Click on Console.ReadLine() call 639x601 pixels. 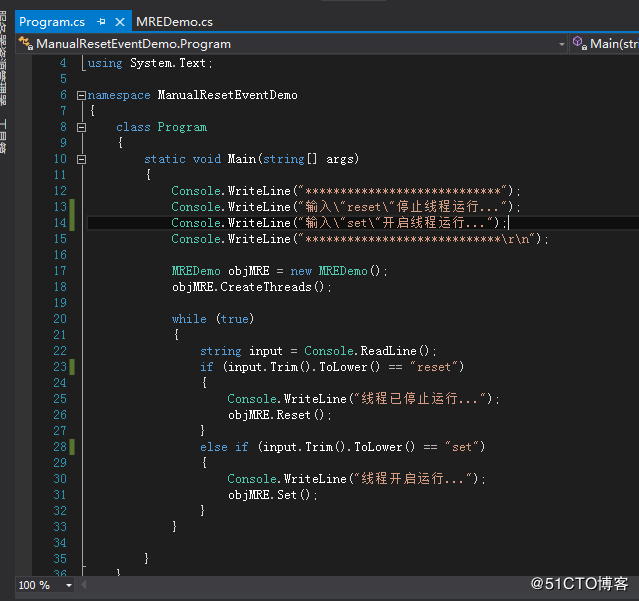(x=370, y=351)
